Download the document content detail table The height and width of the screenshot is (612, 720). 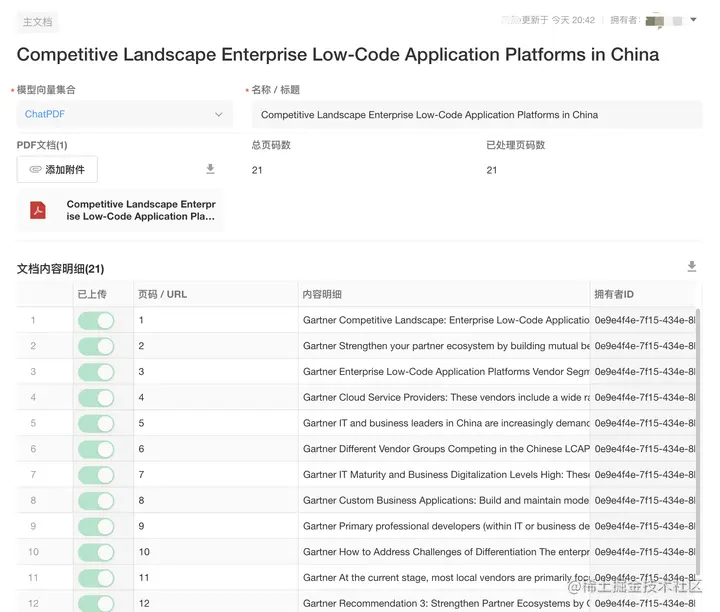coord(692,266)
